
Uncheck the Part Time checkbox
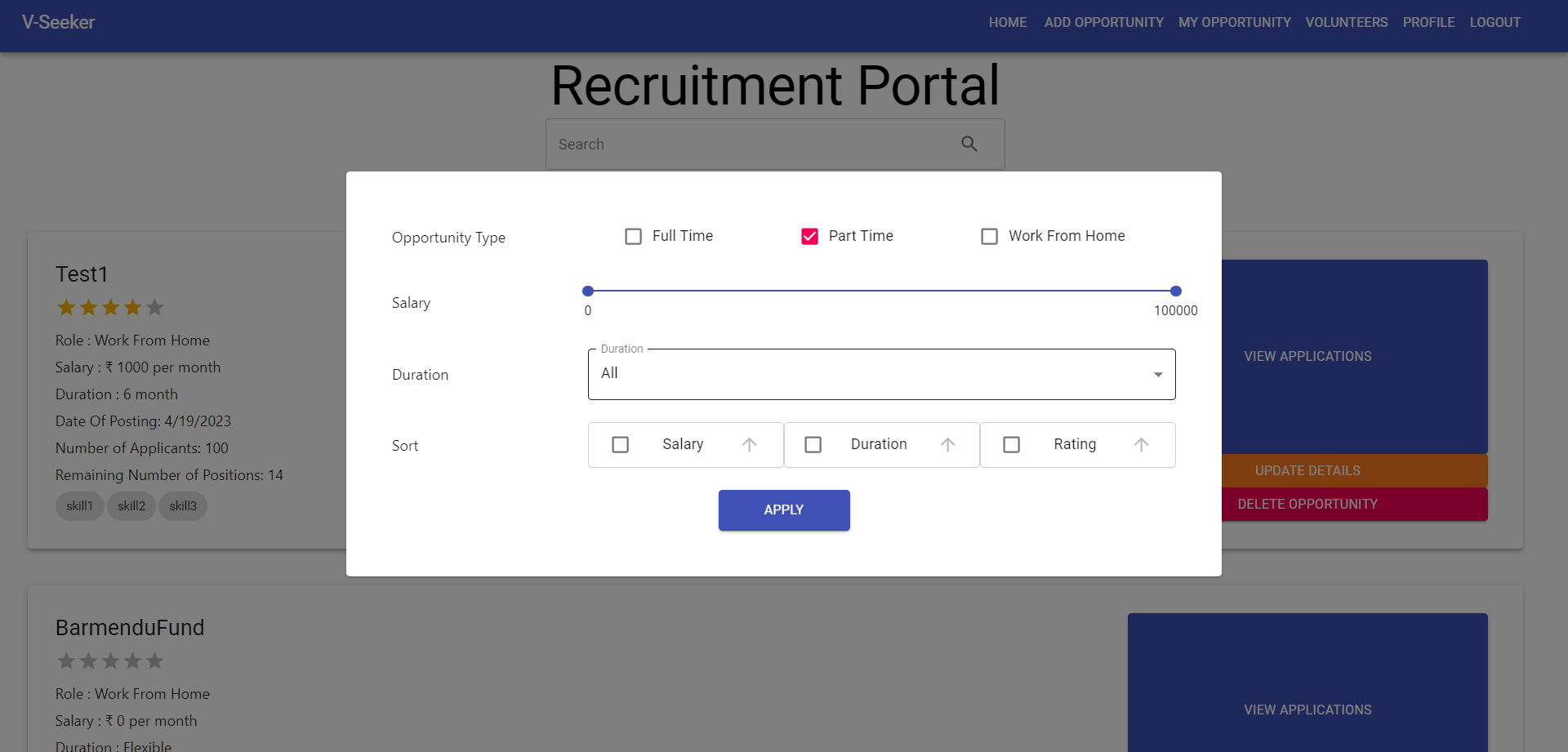(809, 237)
